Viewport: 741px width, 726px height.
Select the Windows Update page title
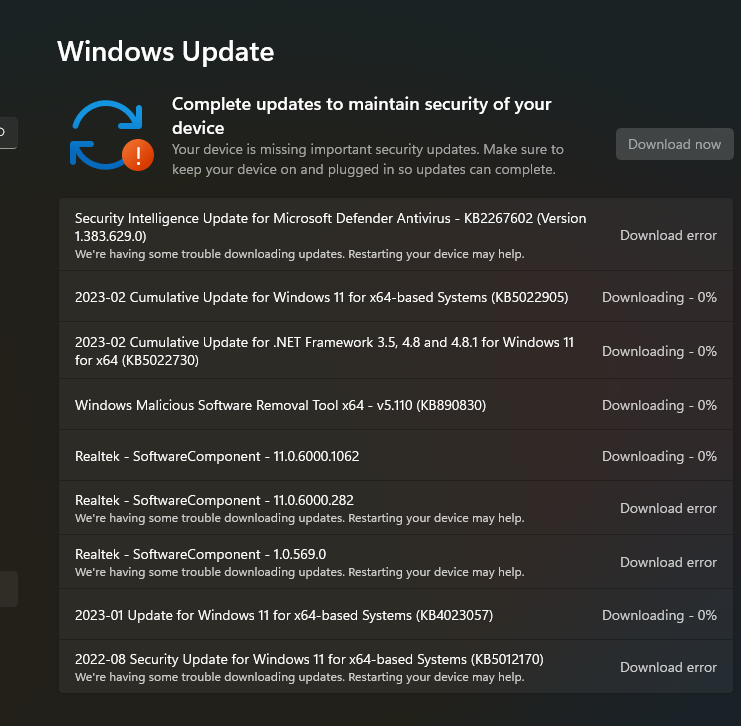click(x=165, y=51)
